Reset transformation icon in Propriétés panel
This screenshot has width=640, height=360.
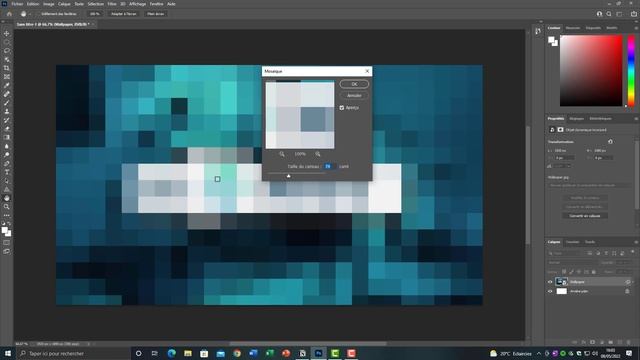610,142
